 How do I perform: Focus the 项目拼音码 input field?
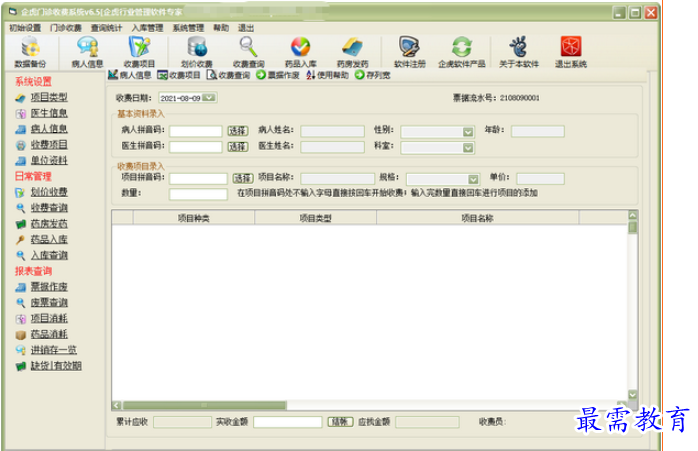tap(198, 179)
